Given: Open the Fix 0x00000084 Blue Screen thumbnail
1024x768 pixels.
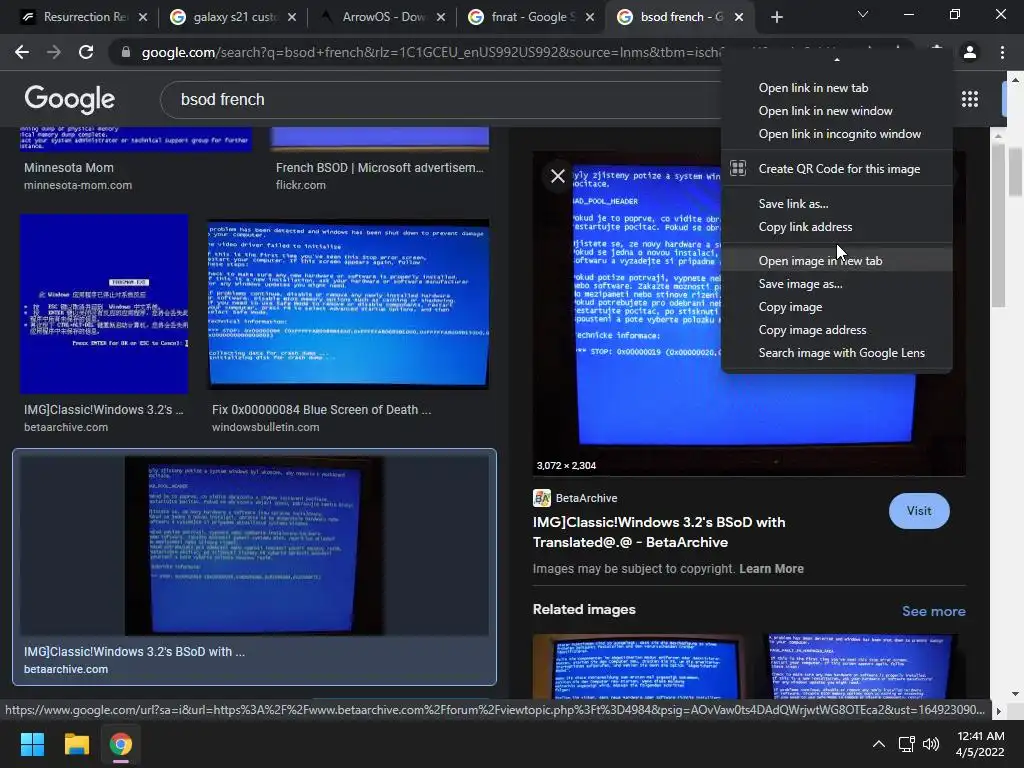Looking at the screenshot, I should point(348,304).
